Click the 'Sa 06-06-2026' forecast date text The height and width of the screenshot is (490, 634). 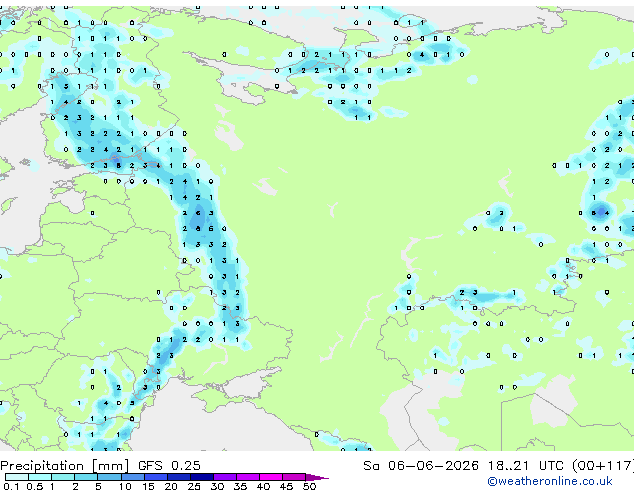421,465
